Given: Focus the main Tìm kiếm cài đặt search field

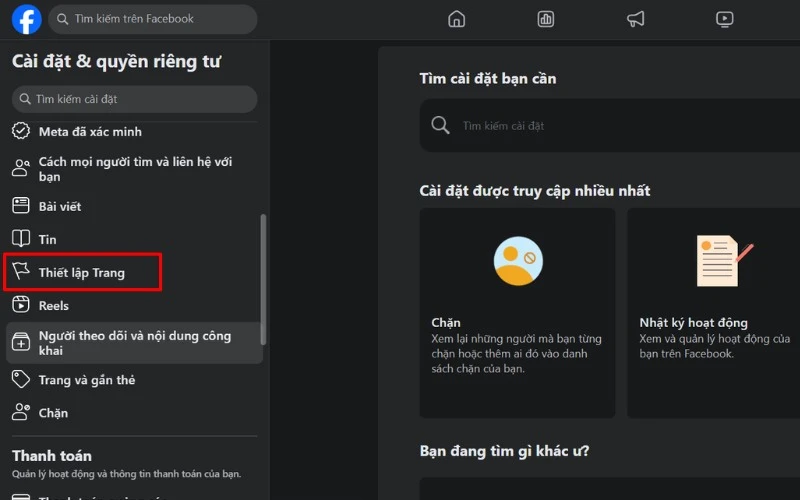Looking at the screenshot, I should (x=610, y=125).
